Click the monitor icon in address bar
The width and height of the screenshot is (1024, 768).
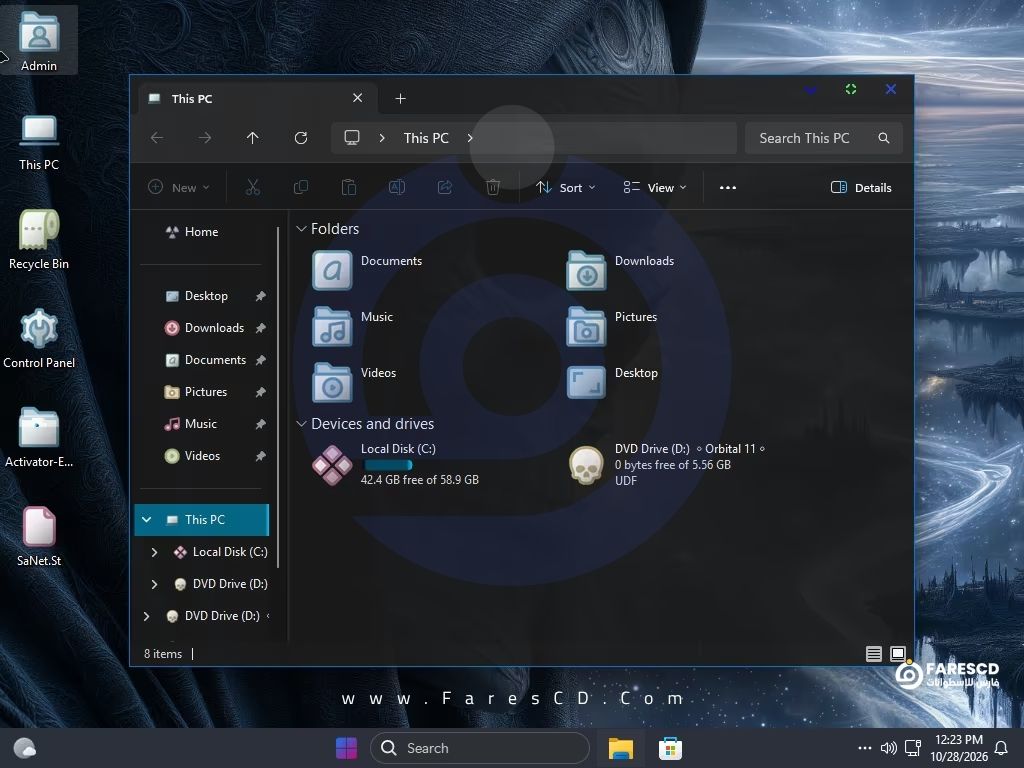(352, 137)
